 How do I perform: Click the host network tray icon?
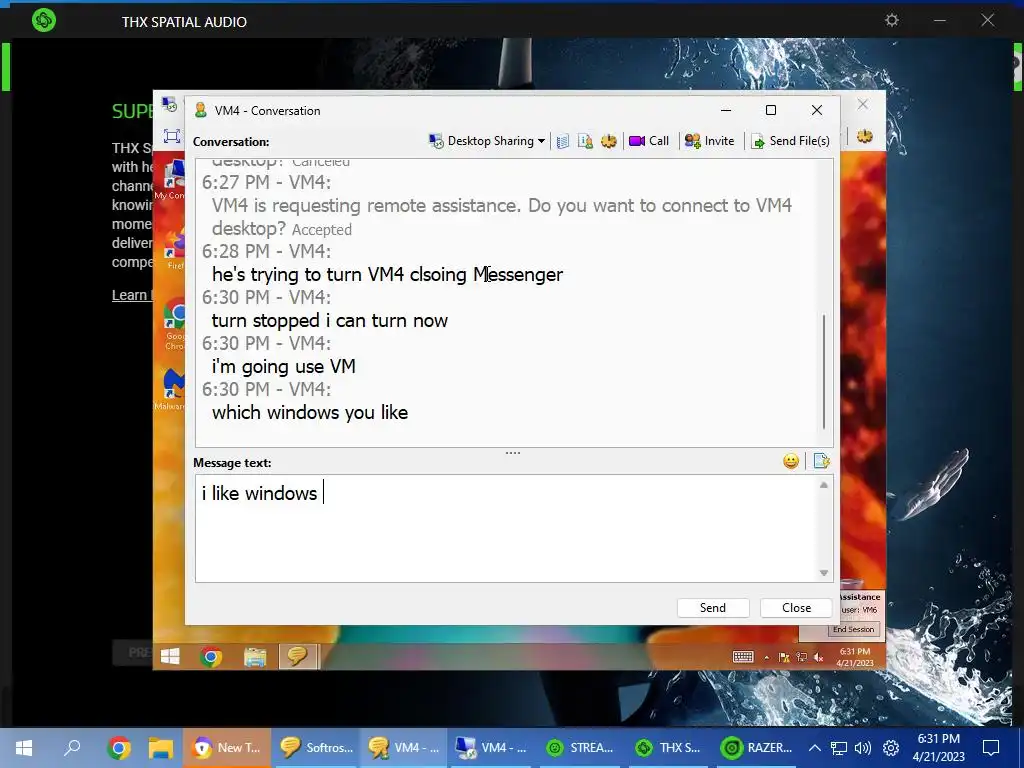tap(839, 748)
